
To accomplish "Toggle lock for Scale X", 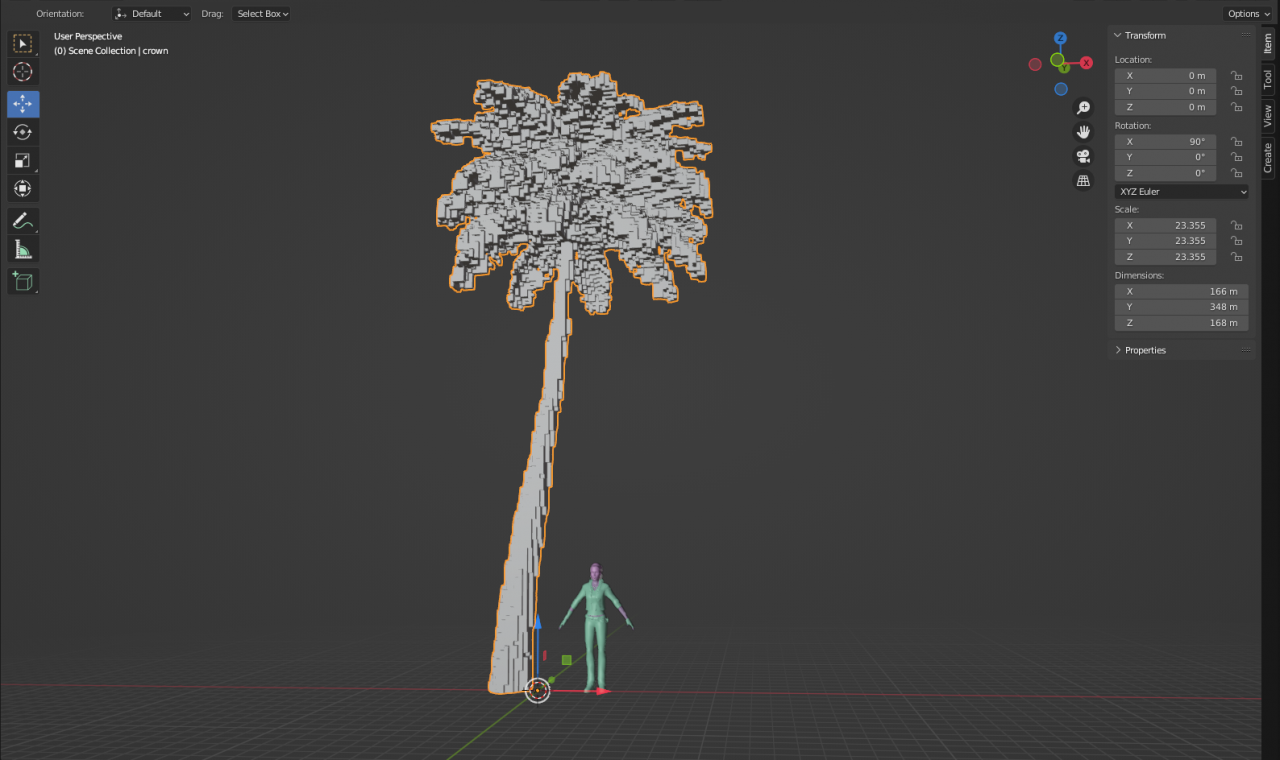I will tap(1236, 225).
